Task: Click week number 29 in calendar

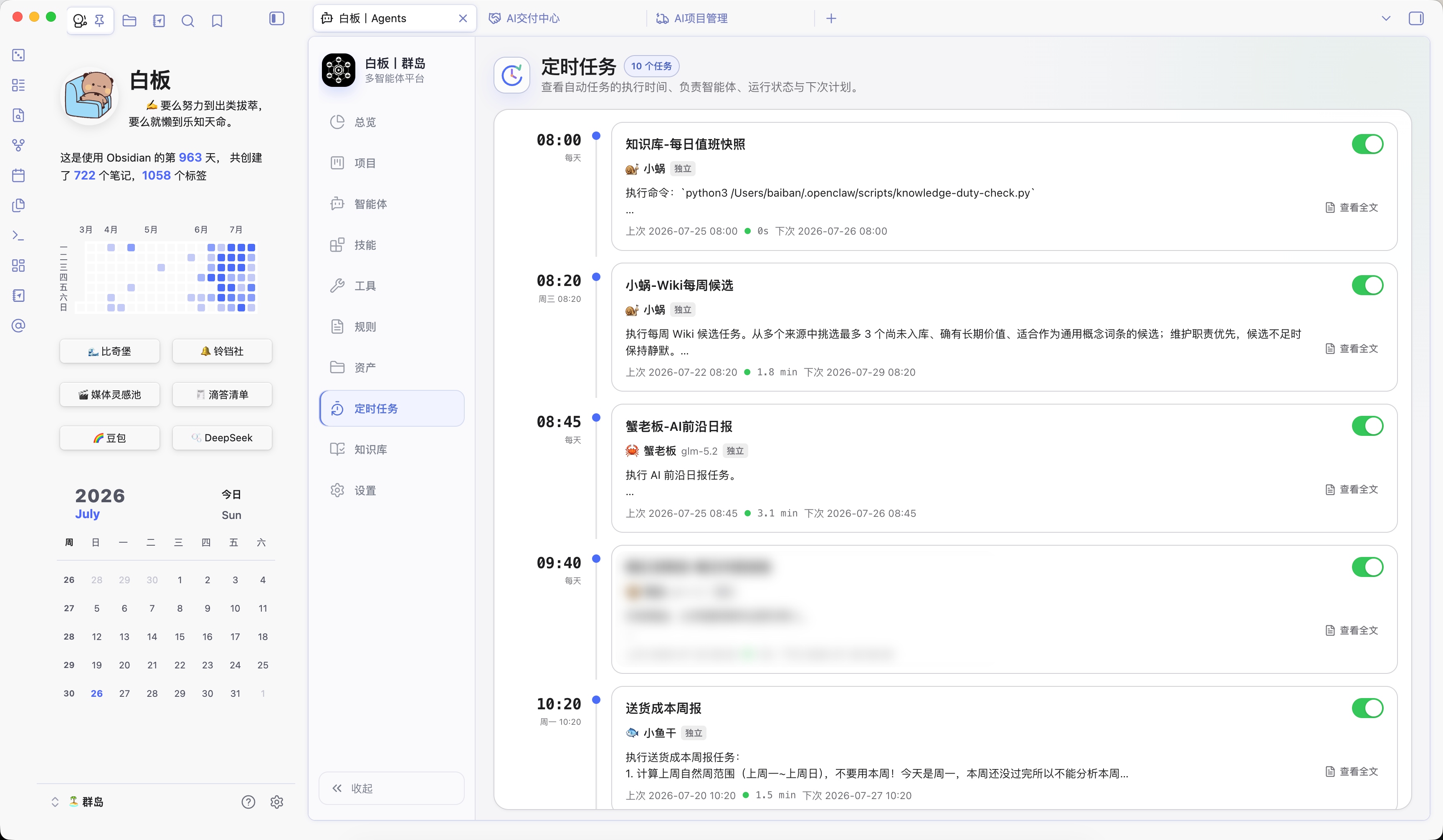Action: 69,665
